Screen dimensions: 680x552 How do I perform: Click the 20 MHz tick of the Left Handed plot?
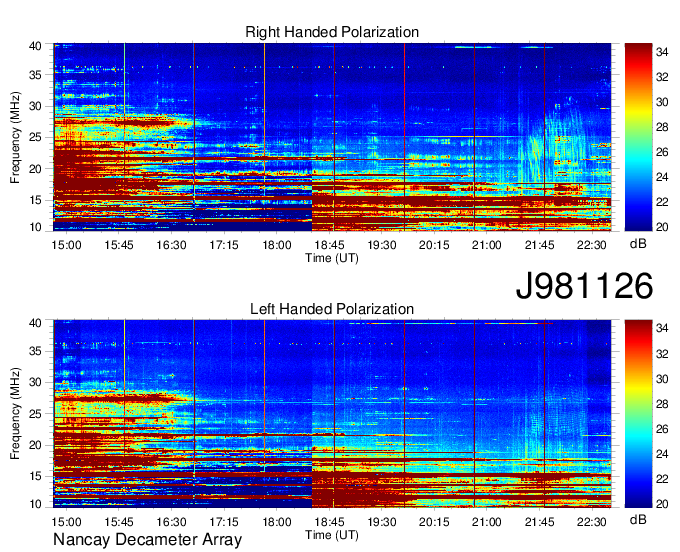[x=35, y=445]
